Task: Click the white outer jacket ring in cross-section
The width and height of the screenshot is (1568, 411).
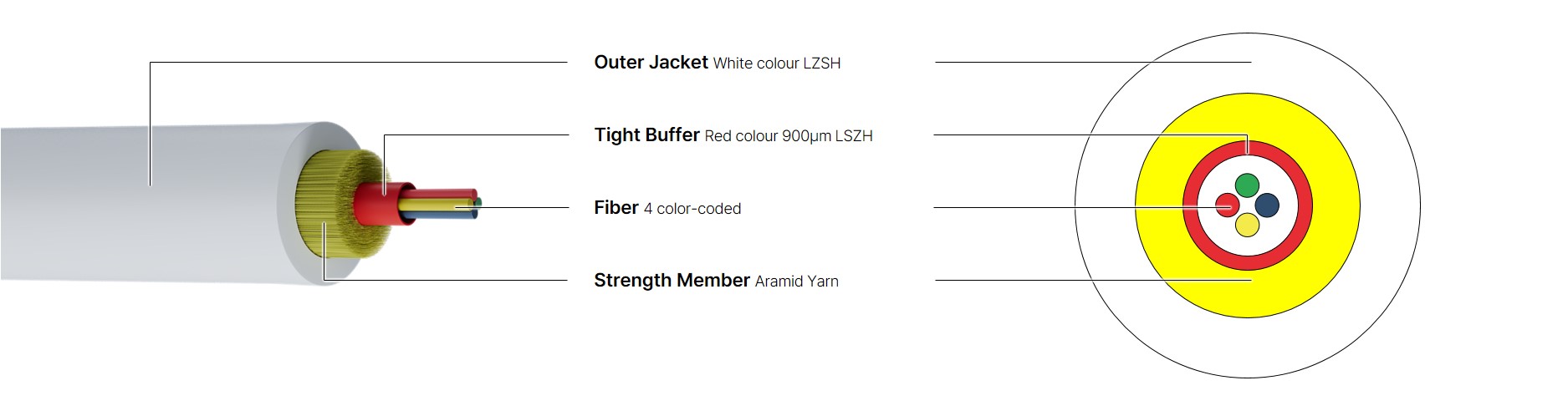Action: pos(1388,205)
